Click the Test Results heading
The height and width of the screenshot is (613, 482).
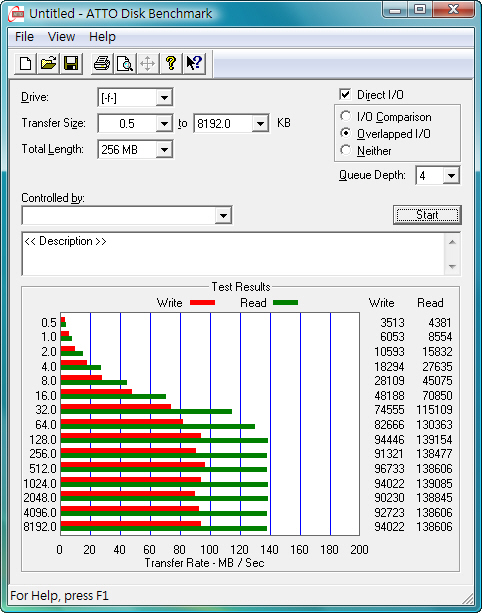pyautogui.click(x=241, y=287)
